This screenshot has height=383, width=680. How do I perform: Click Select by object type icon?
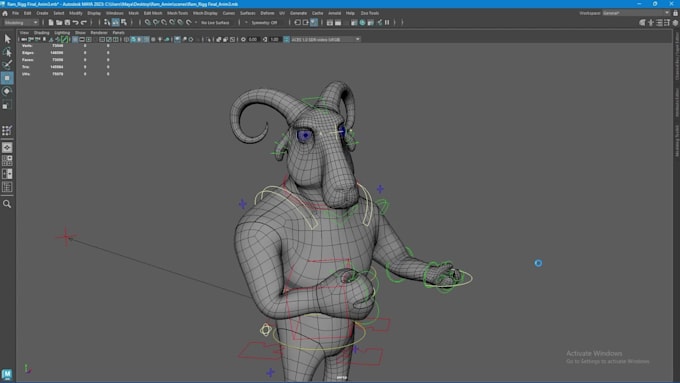tap(115, 23)
